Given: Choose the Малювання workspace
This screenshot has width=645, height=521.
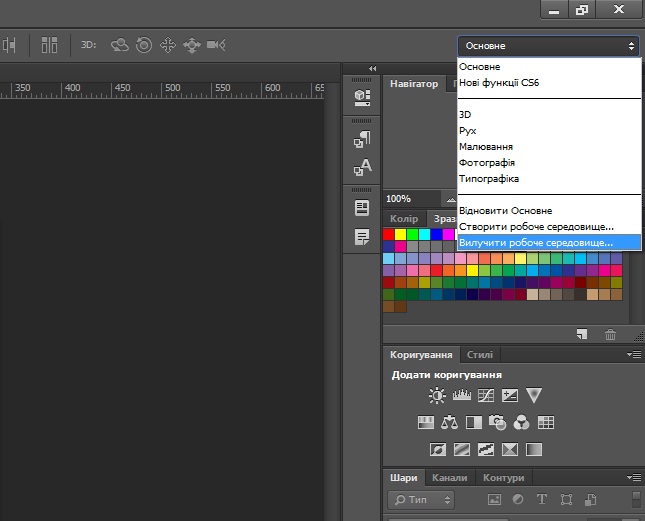Looking at the screenshot, I should [x=549, y=147].
